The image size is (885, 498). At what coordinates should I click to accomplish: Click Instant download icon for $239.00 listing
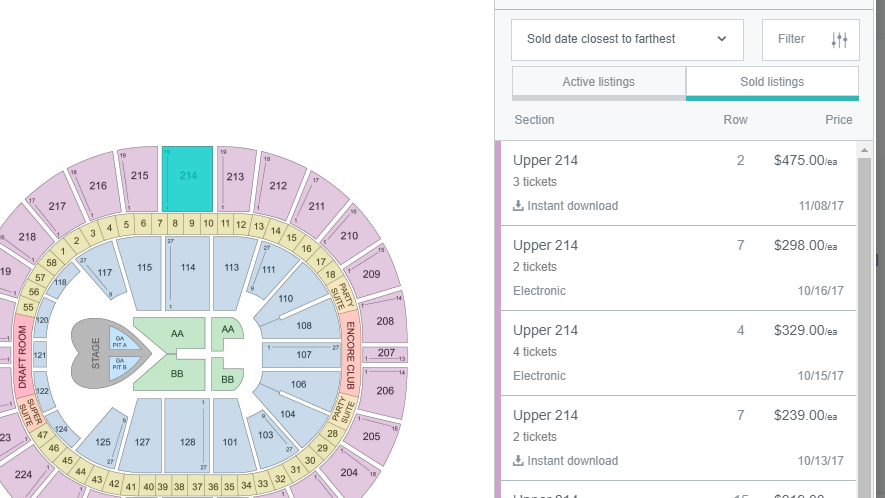(x=518, y=461)
